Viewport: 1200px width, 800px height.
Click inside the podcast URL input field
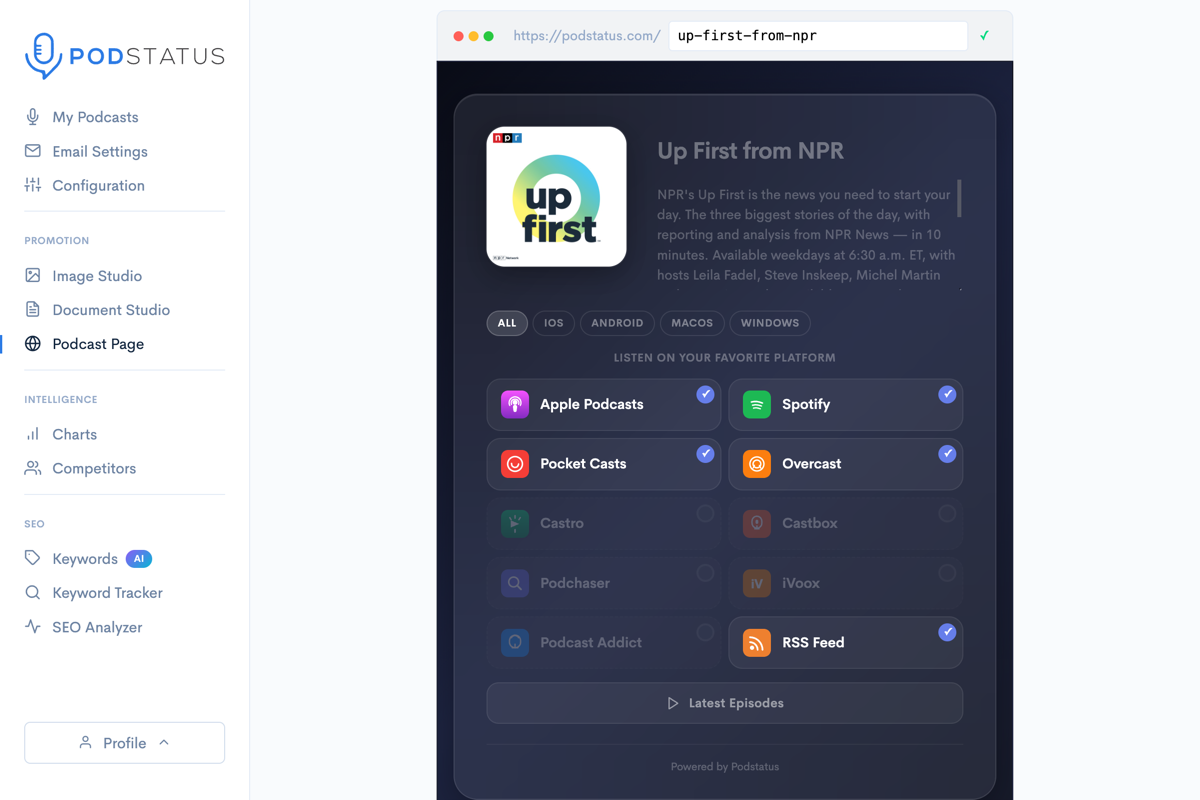coord(817,35)
